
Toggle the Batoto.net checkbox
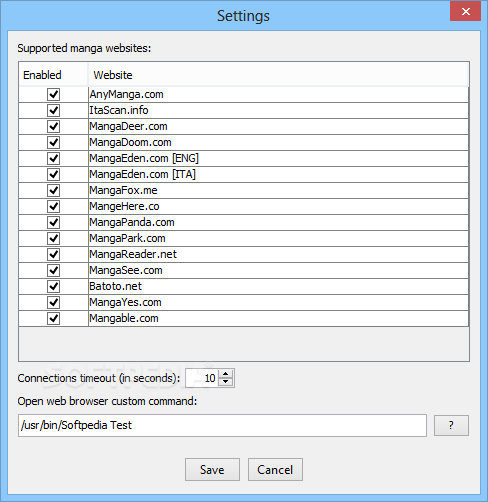53,286
